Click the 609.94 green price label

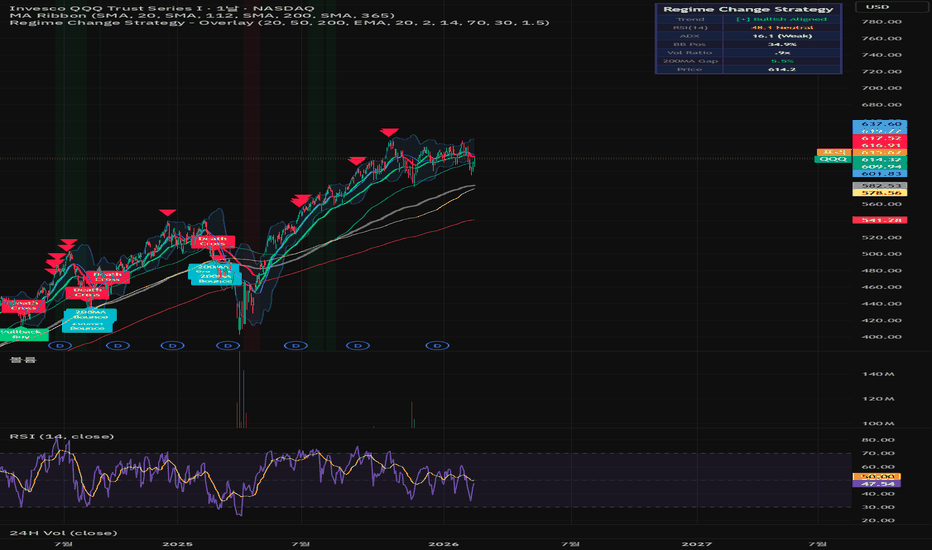[880, 166]
